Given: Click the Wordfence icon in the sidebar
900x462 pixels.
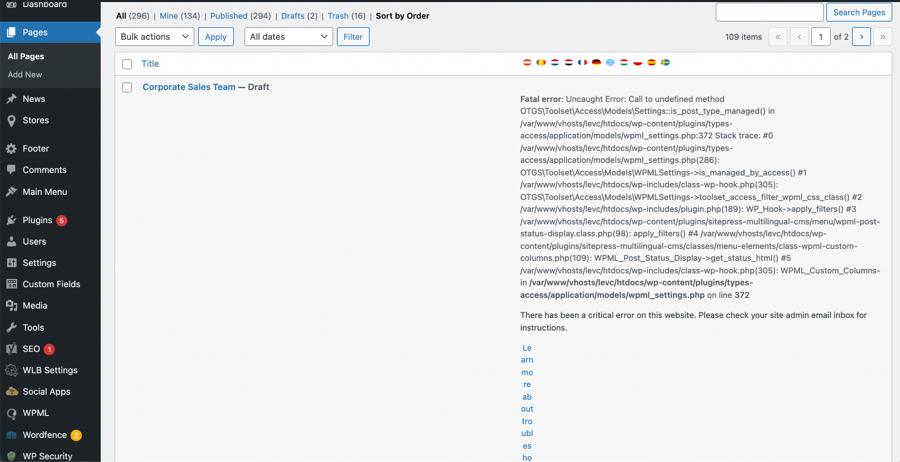Looking at the screenshot, I should coord(12,435).
